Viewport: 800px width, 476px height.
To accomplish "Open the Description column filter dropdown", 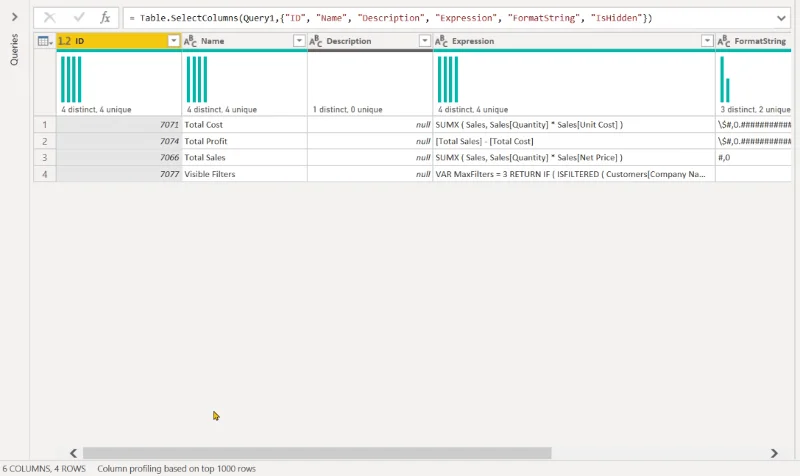I will (424, 41).
